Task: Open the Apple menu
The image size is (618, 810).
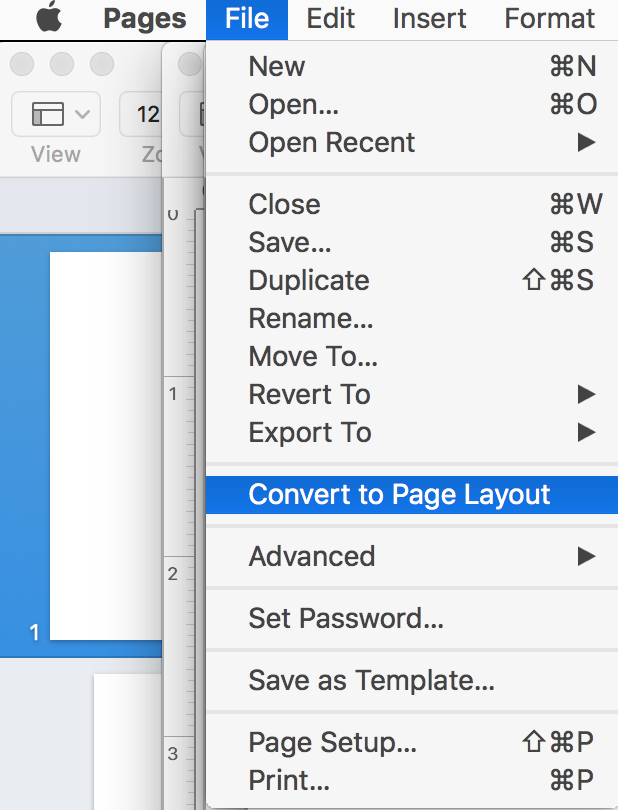Action: [x=49, y=18]
